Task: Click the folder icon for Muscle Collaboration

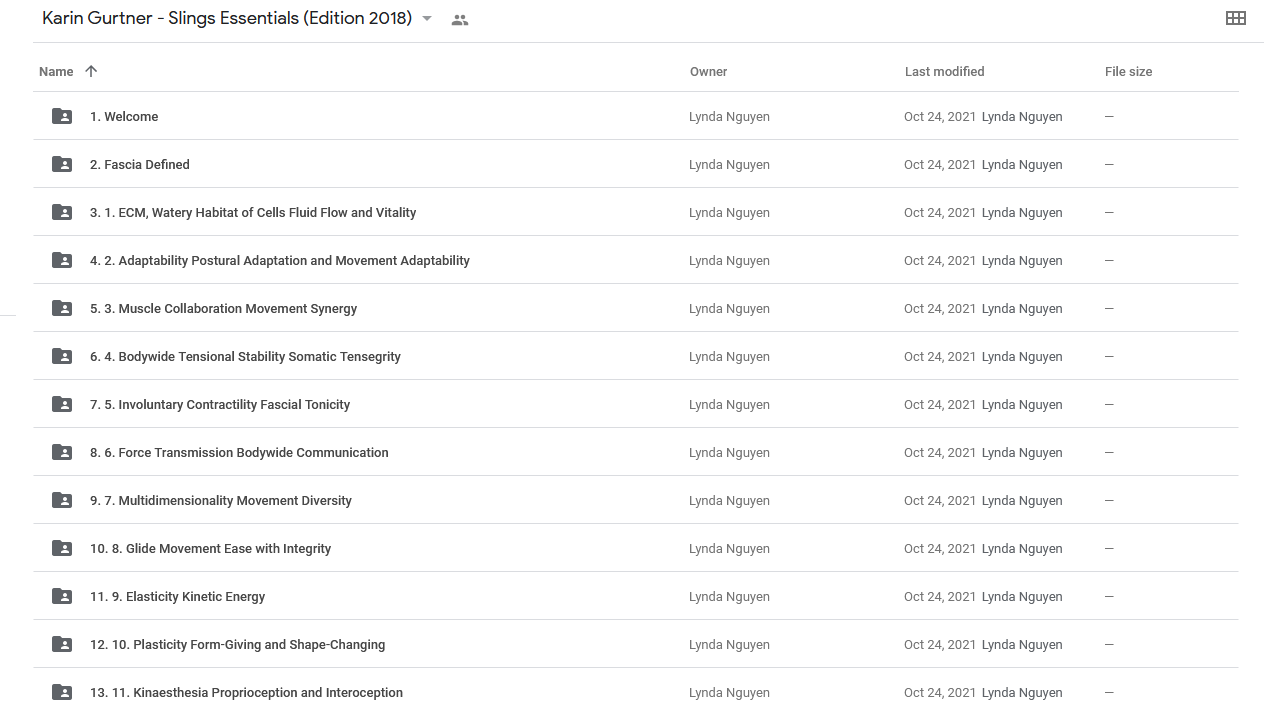Action: [x=62, y=308]
